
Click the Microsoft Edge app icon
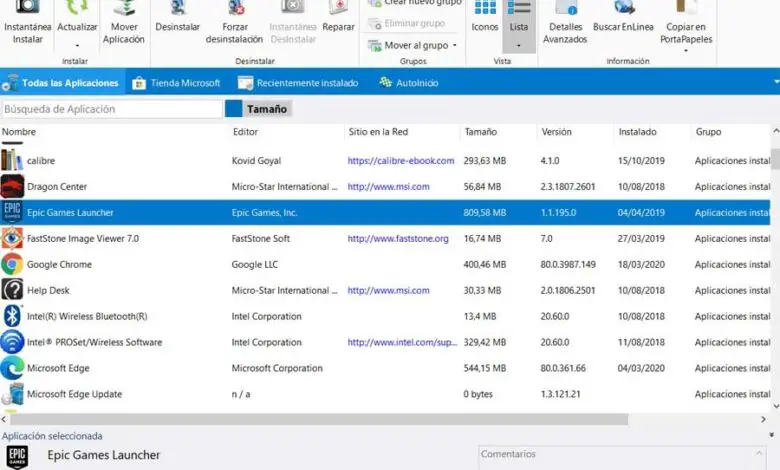point(12,368)
